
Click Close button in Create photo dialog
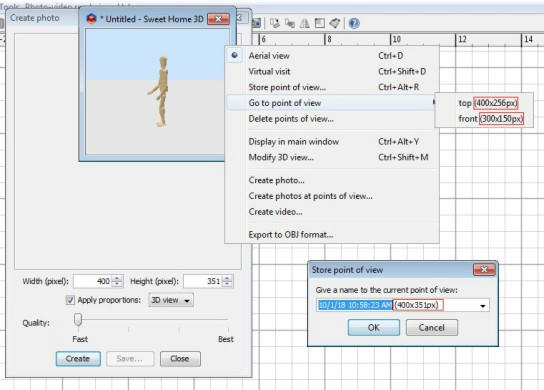coord(180,359)
